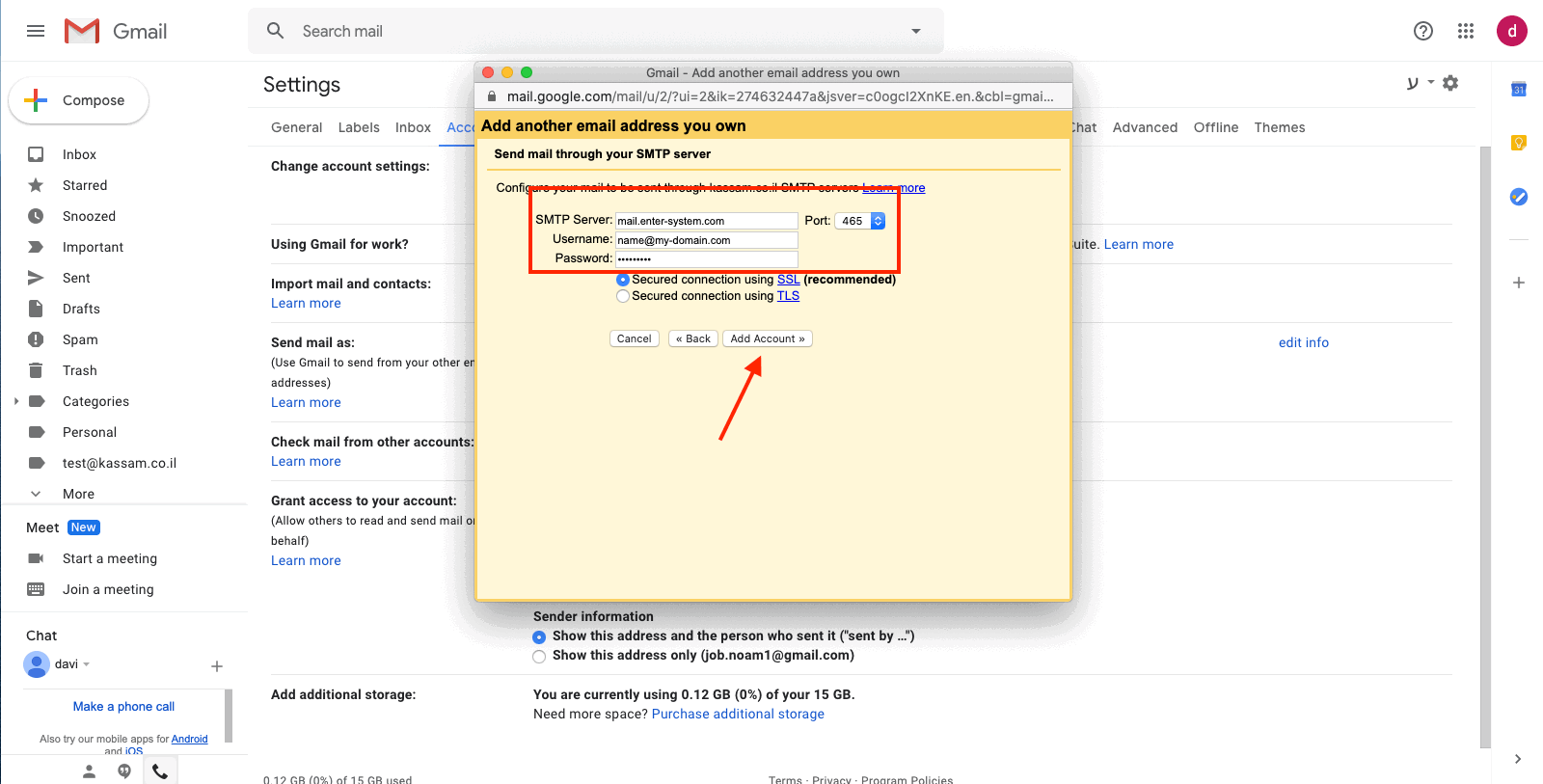Click the Add Account button
This screenshot has width=1543, height=784.
(x=768, y=338)
